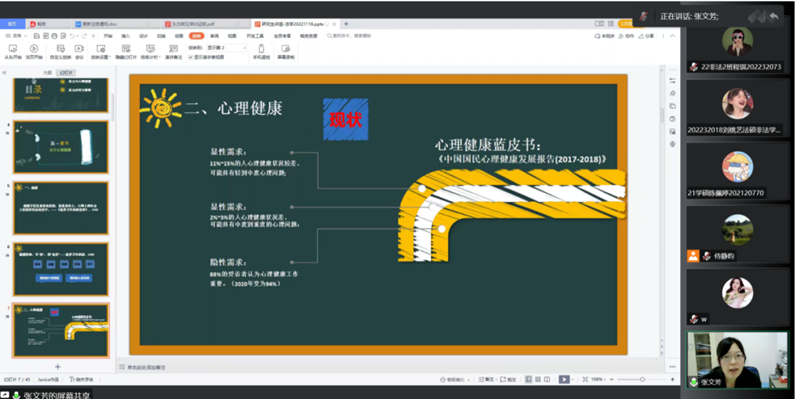This screenshot has width=795, height=399.
Task: Click the phone remote (手机遥控) icon
Action: (261, 49)
